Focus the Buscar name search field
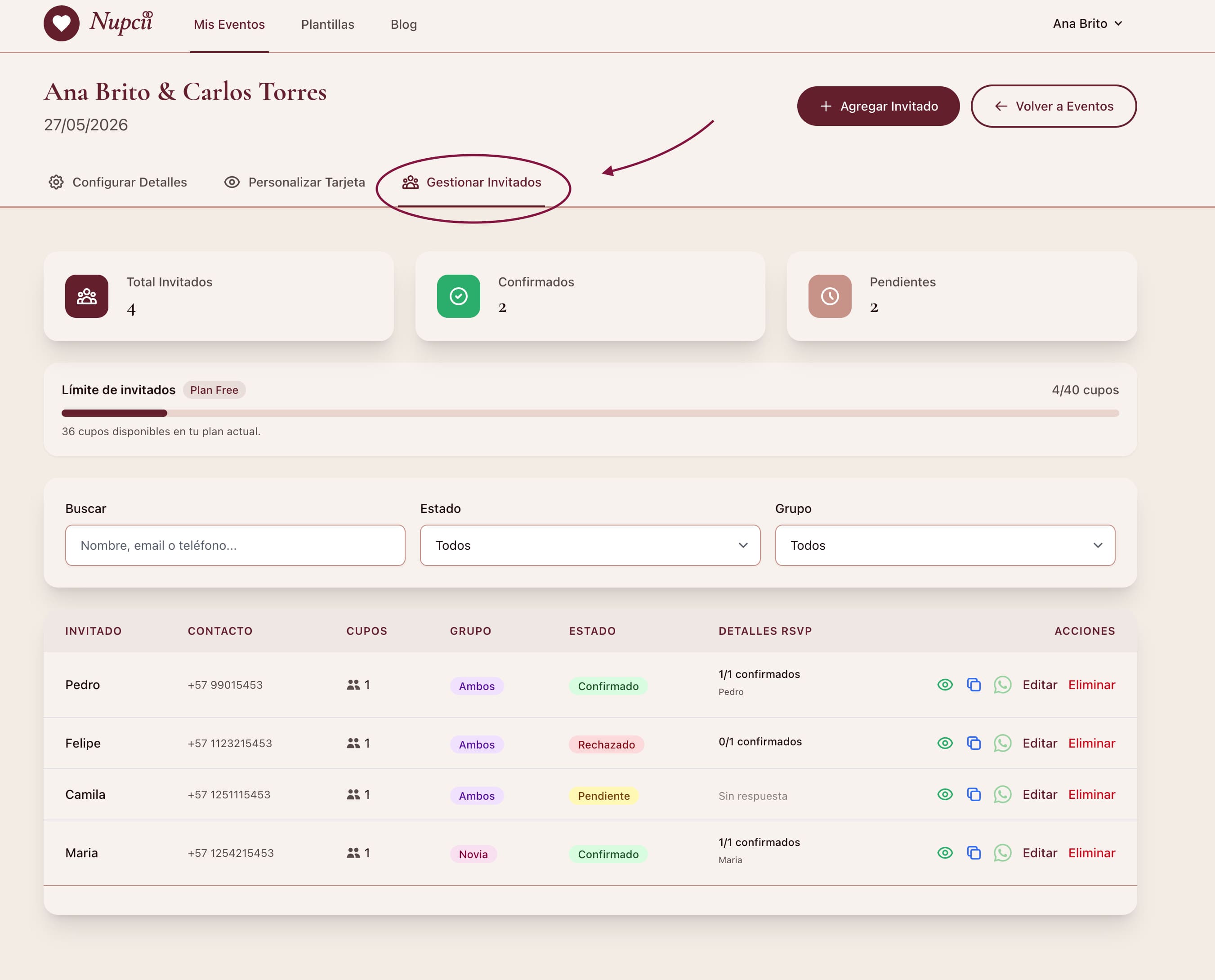Viewport: 1215px width, 980px height. coord(235,545)
